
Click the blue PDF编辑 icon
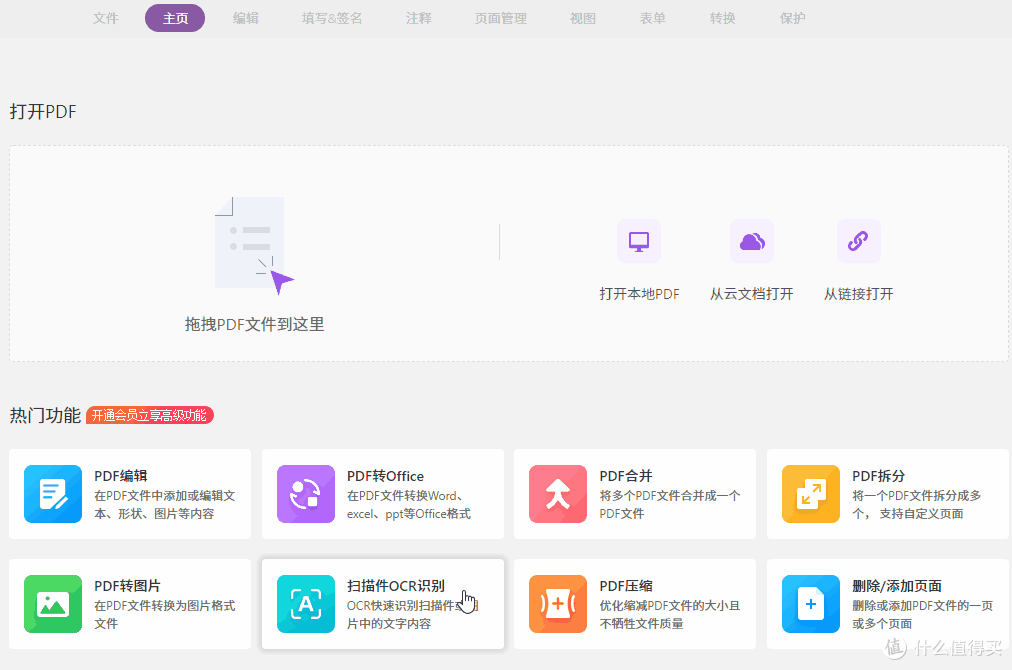(x=53, y=494)
